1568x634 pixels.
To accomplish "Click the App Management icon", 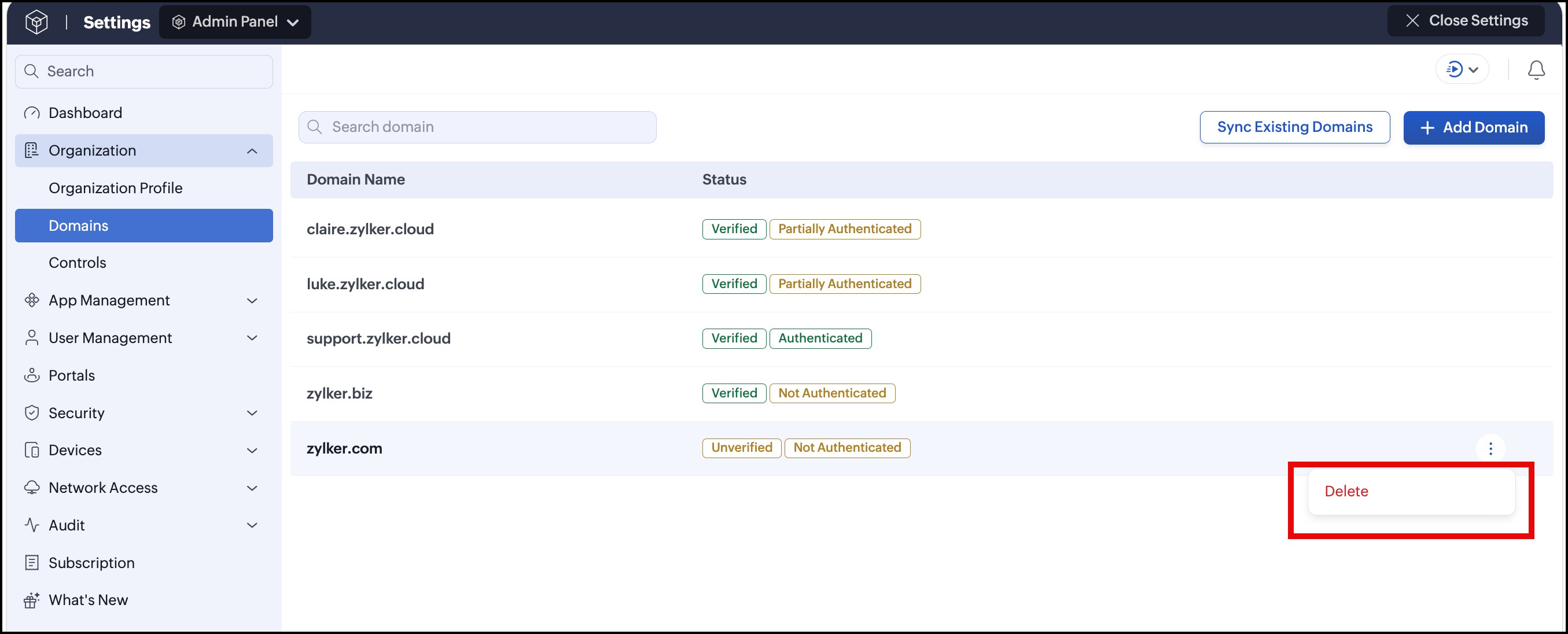I will tap(32, 300).
